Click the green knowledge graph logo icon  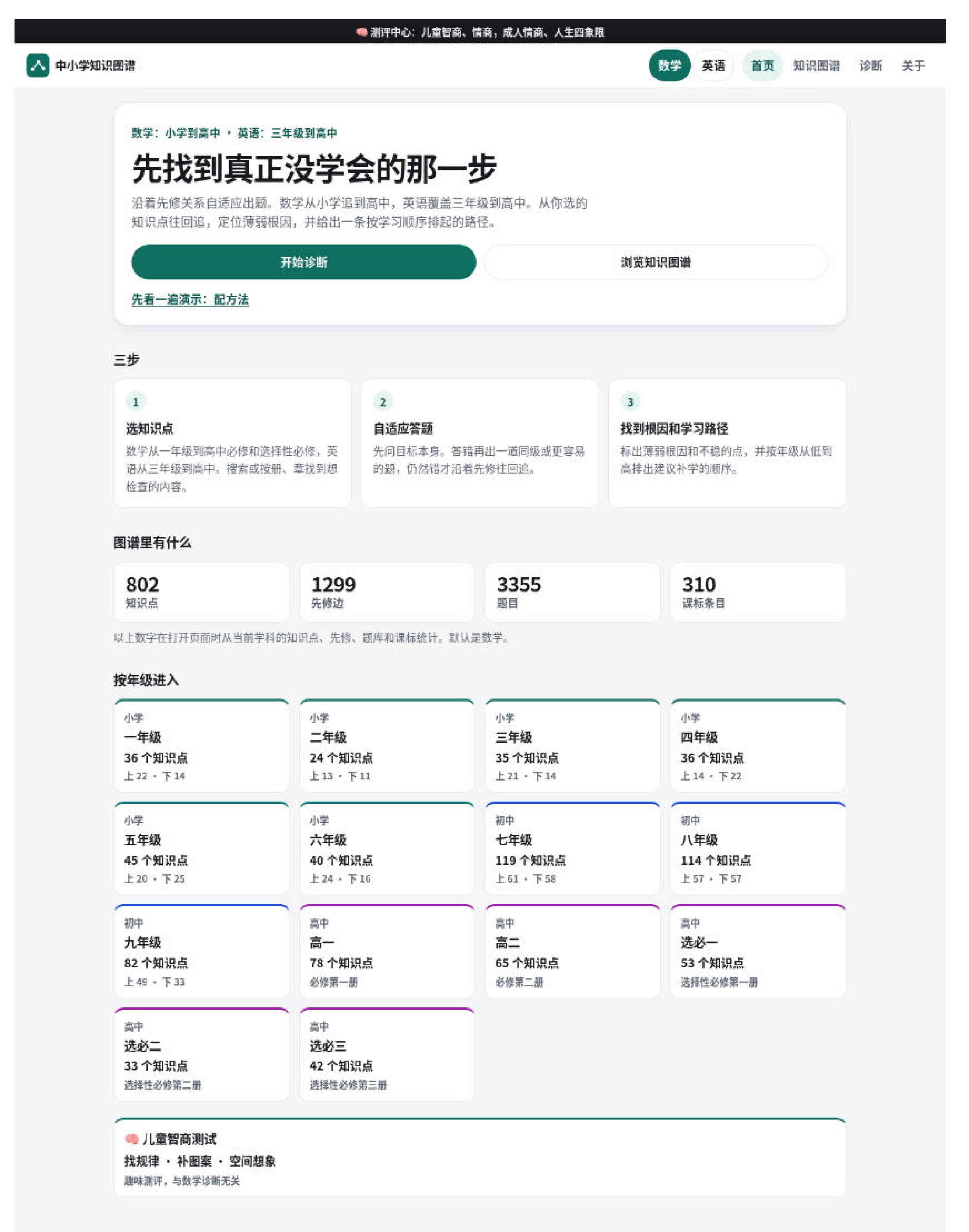[x=38, y=65]
